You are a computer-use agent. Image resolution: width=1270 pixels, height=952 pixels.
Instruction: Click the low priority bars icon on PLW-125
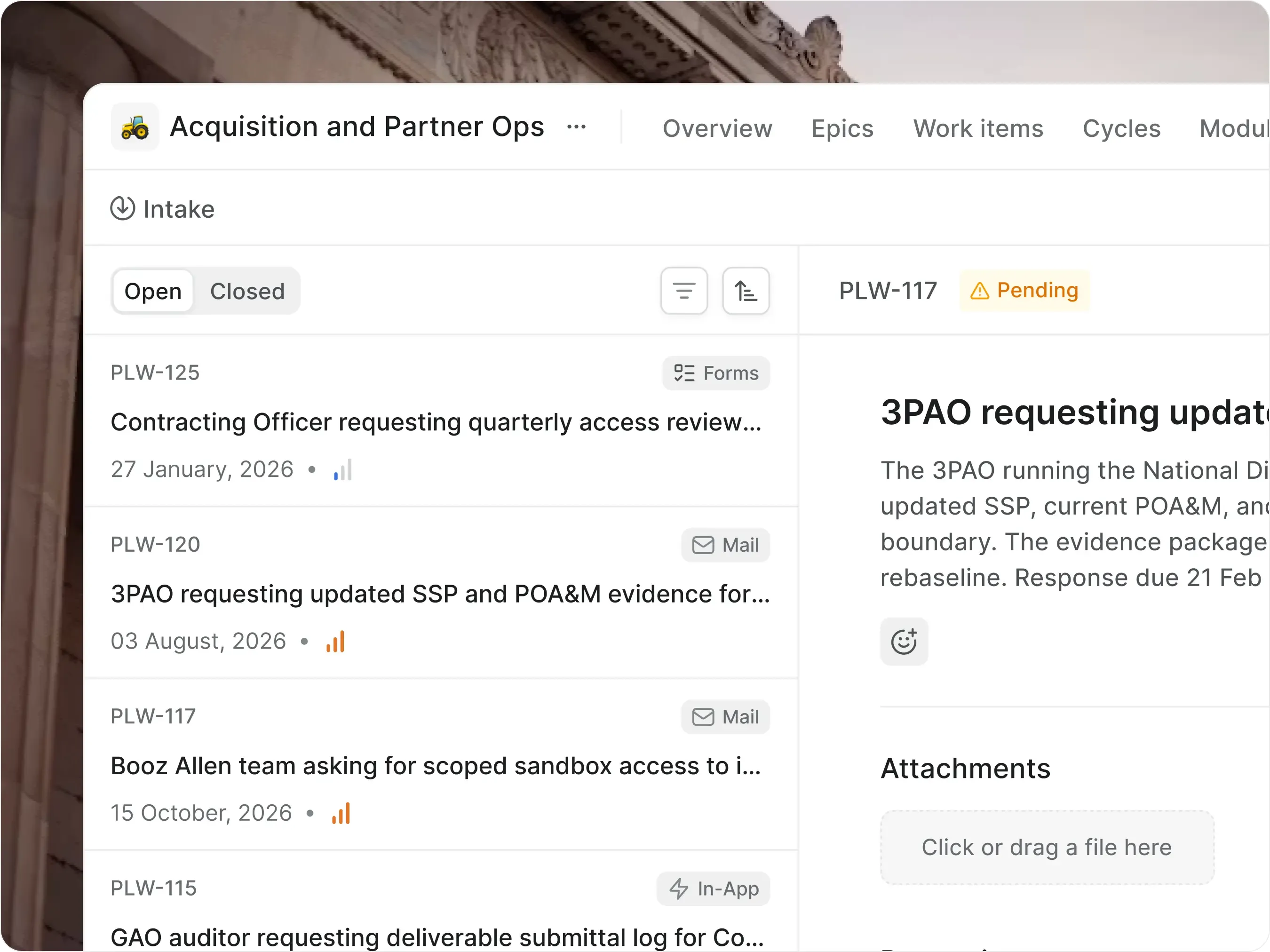[343, 470]
